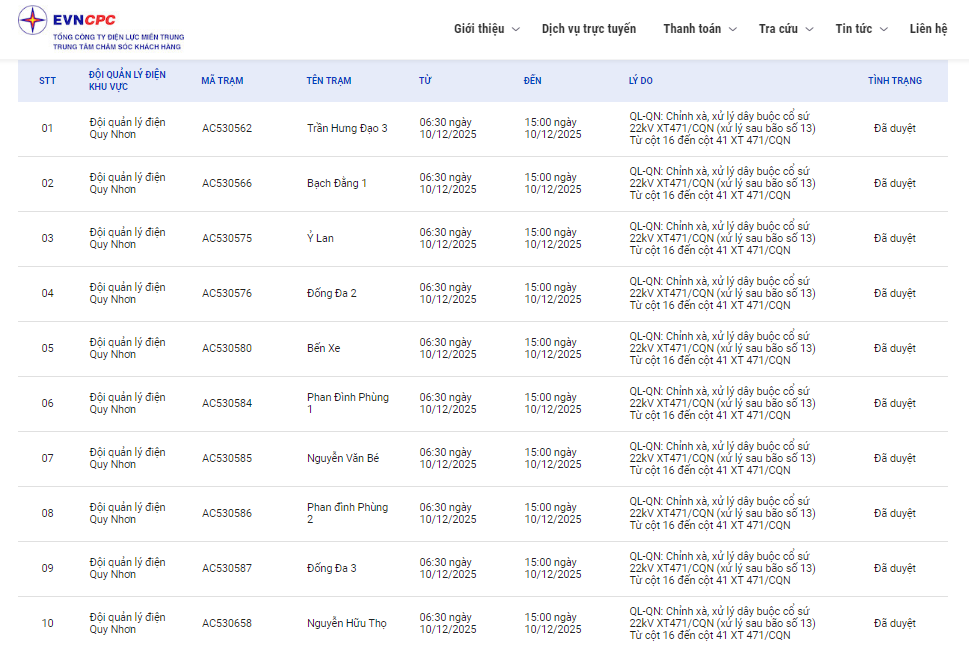Screen dimensions: 969x649
Task: Select the Nguyễn Hữu Thọ station
Action: pos(346,624)
